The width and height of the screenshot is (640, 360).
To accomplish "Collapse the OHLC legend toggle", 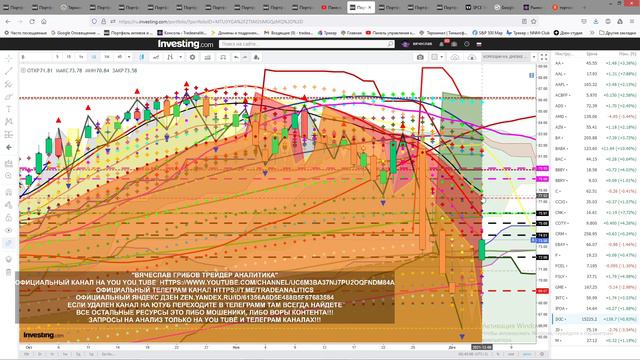I will [23, 70].
